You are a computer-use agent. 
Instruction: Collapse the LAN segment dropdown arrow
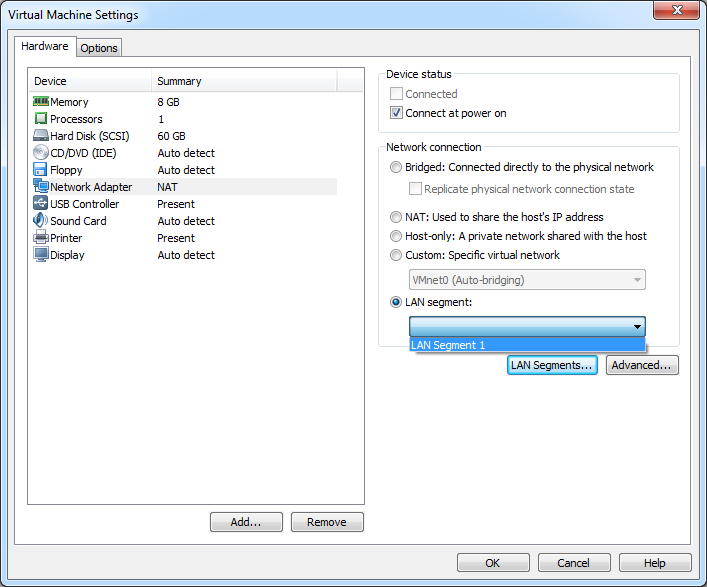(636, 327)
